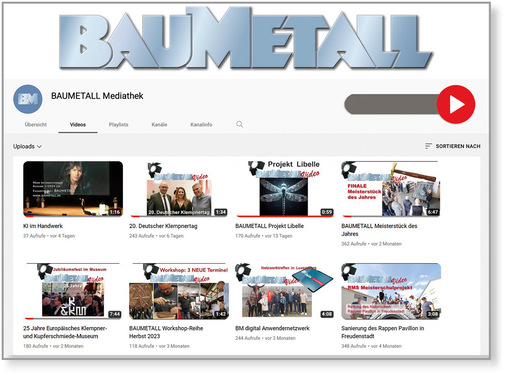Switch to the Übersicht tab
This screenshot has width=506, height=375.
36,124
